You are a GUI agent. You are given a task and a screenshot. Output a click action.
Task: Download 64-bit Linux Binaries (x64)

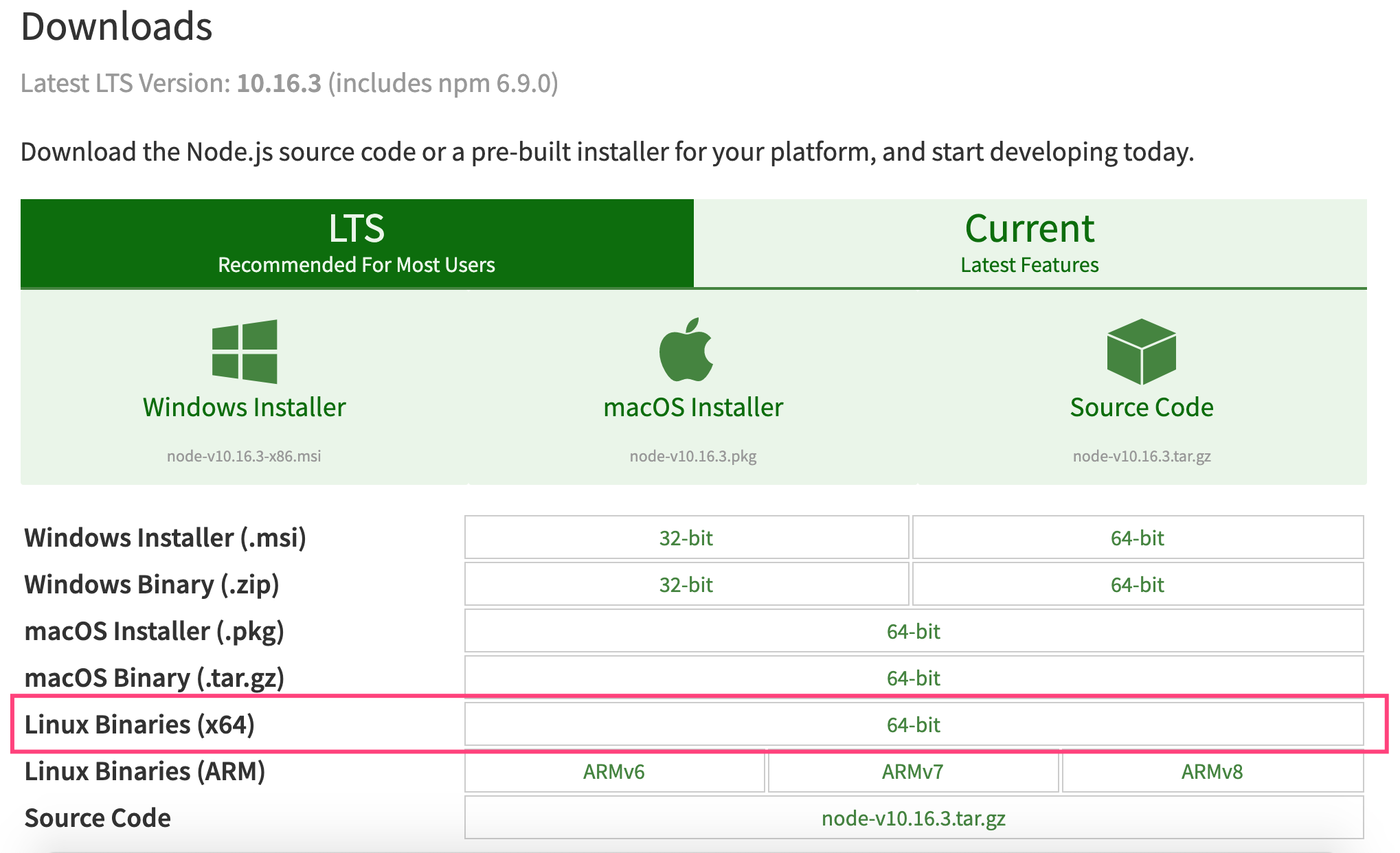[x=913, y=725]
